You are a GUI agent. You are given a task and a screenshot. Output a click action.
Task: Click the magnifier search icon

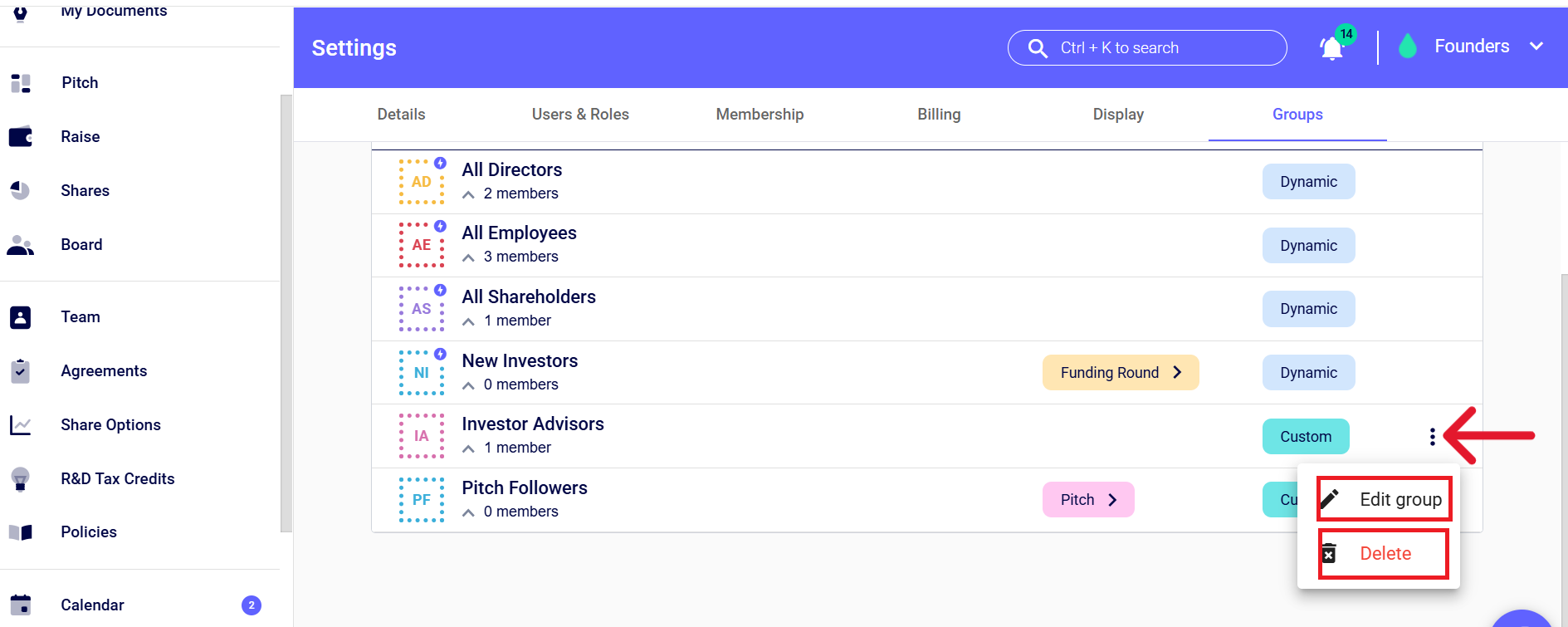click(1038, 48)
